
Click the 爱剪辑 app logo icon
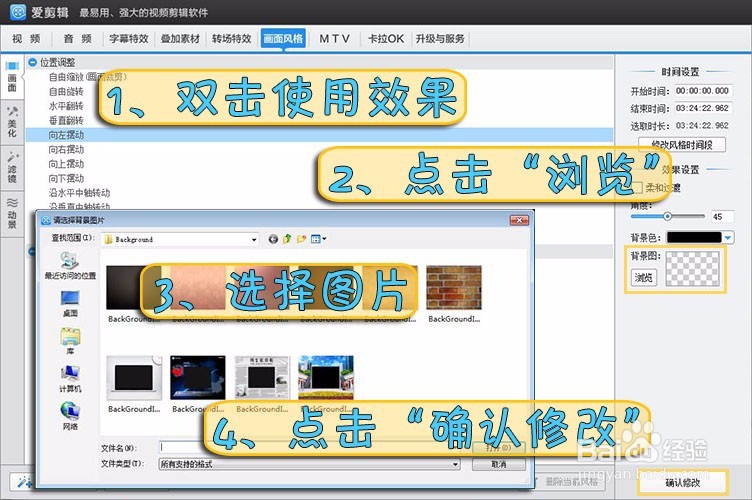[18, 12]
